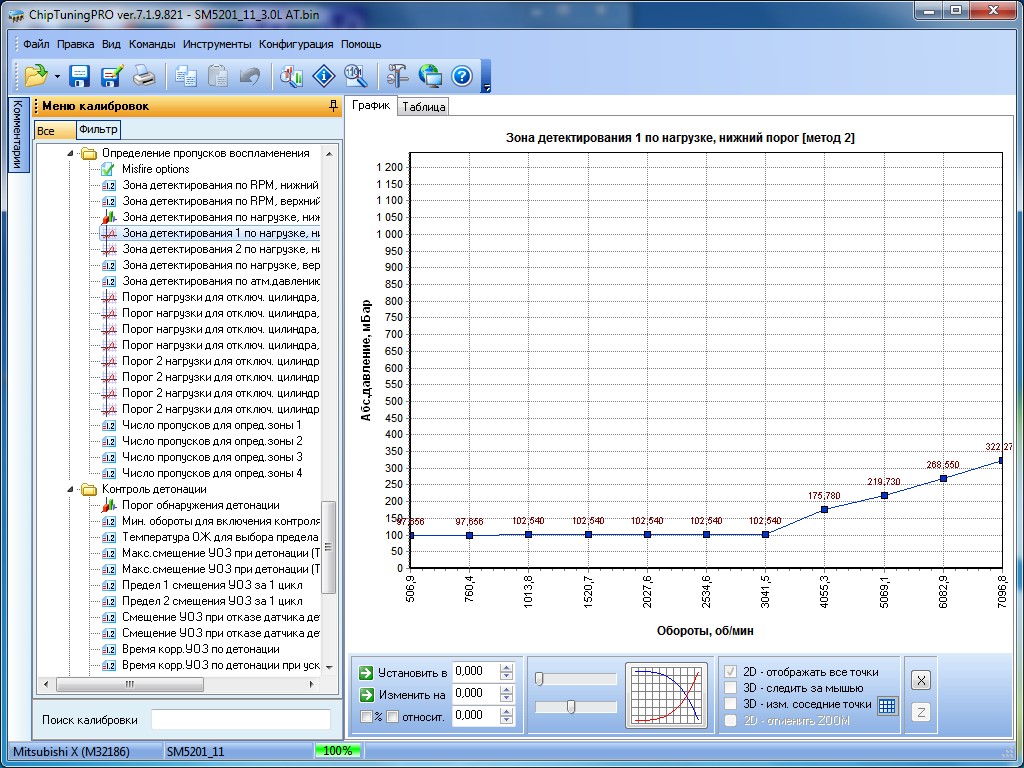
Task: Click the 'Поиск калибровки' search field
Action: pyautogui.click(x=240, y=720)
